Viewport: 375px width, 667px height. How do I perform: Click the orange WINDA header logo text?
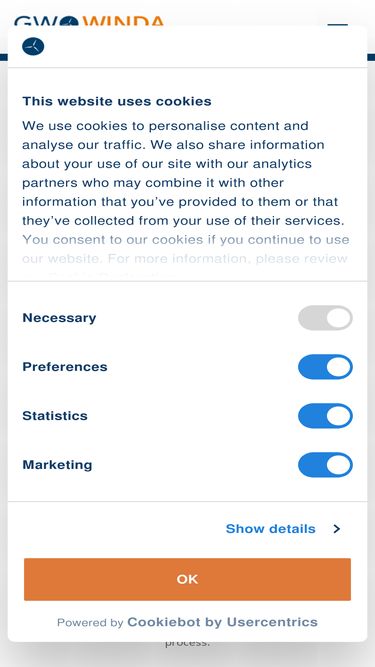pyautogui.click(x=123, y=21)
